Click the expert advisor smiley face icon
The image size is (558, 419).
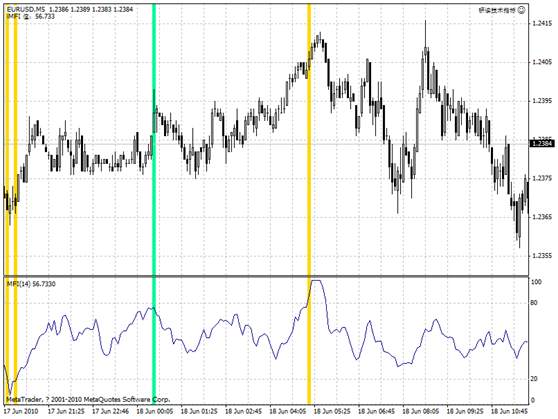tap(521, 10)
